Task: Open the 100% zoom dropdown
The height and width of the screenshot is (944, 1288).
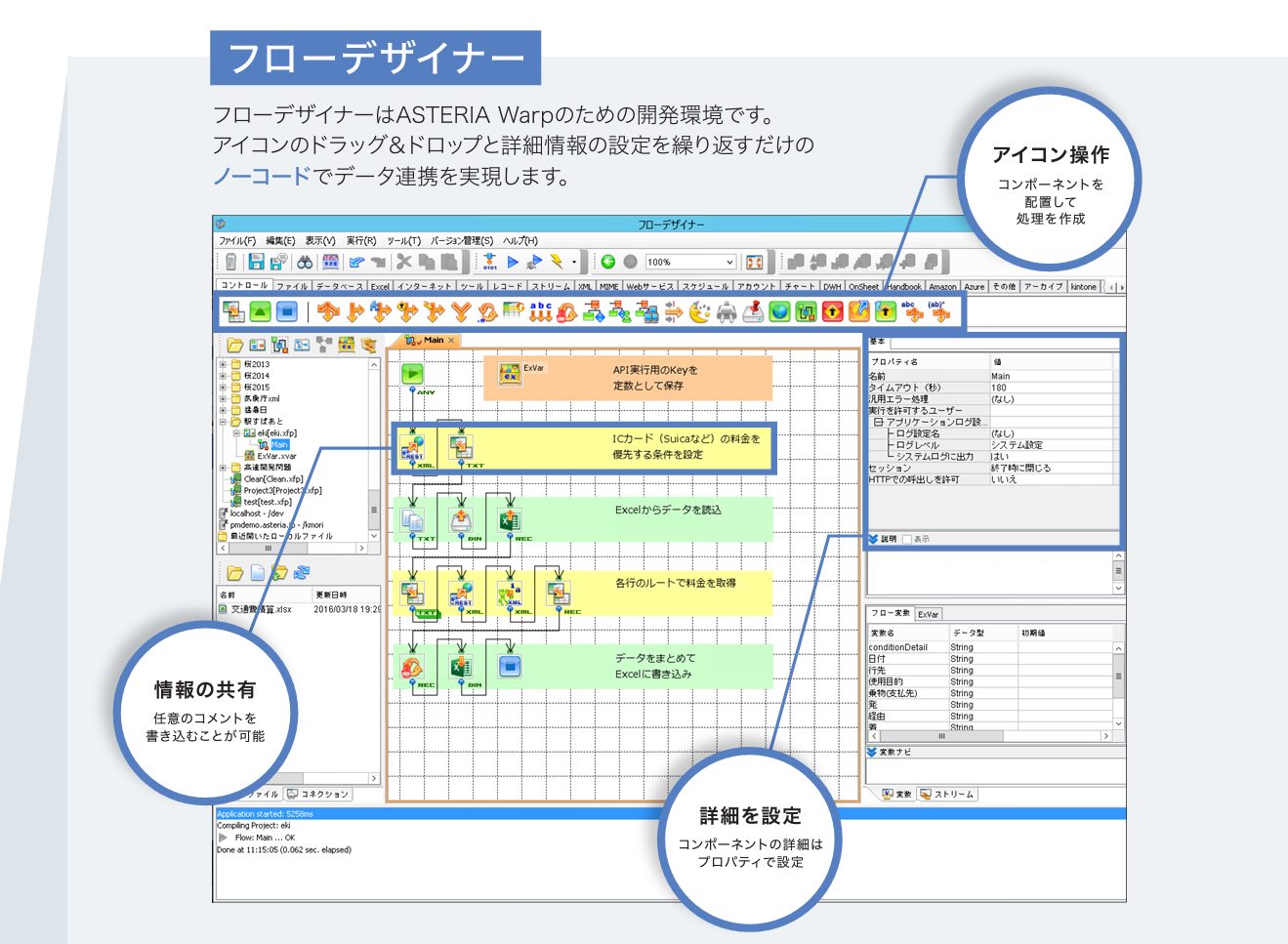Action: coord(729,262)
